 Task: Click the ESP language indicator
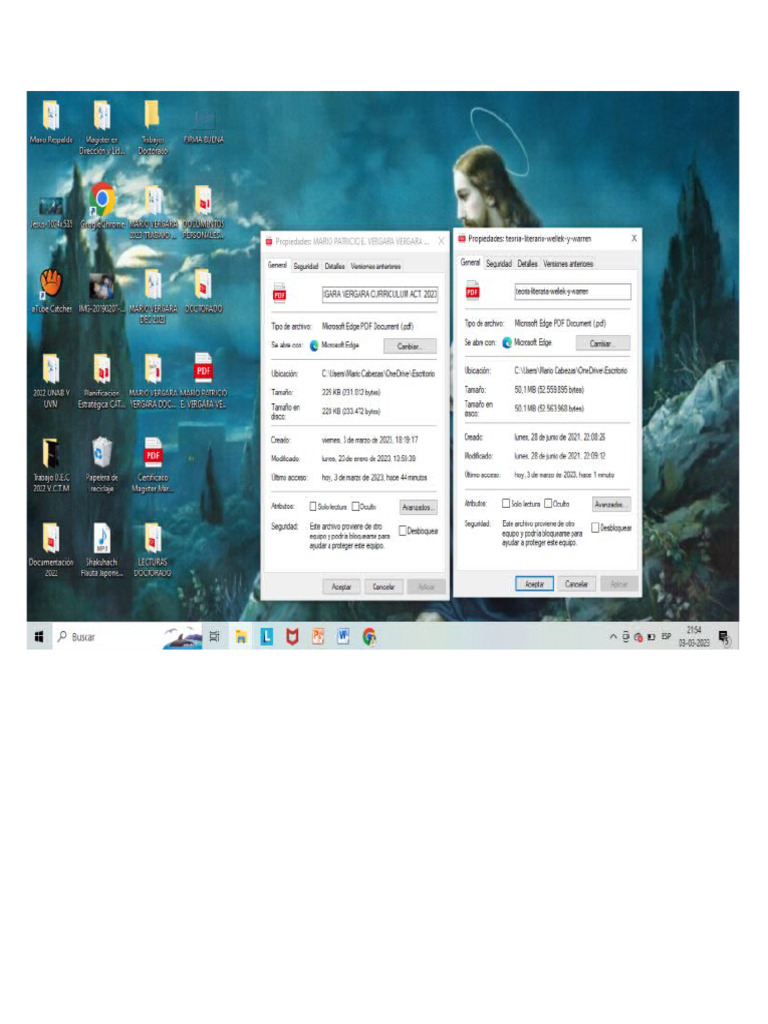pyautogui.click(x=666, y=636)
